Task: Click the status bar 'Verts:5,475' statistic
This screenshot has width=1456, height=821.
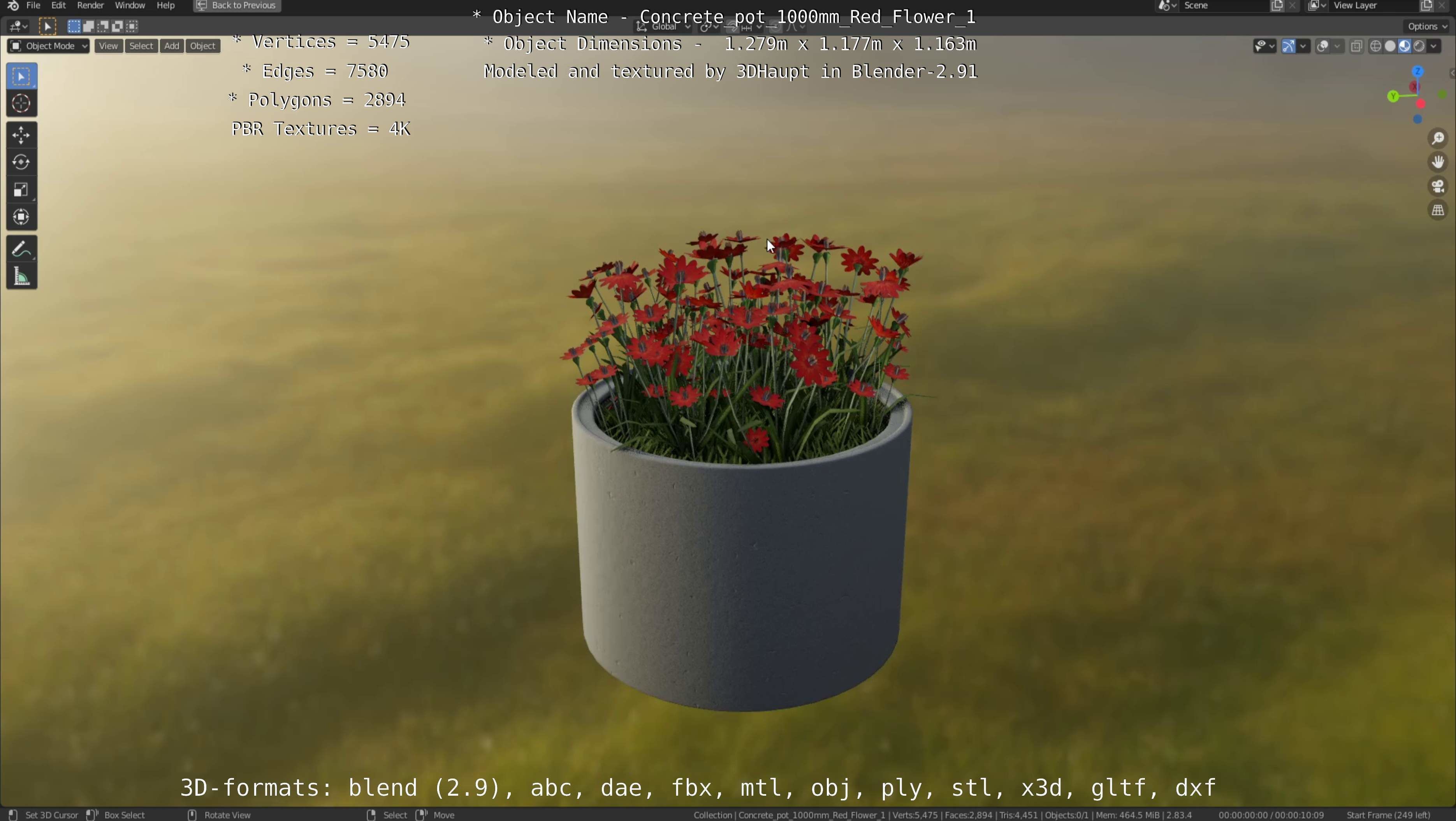Action: [915, 815]
